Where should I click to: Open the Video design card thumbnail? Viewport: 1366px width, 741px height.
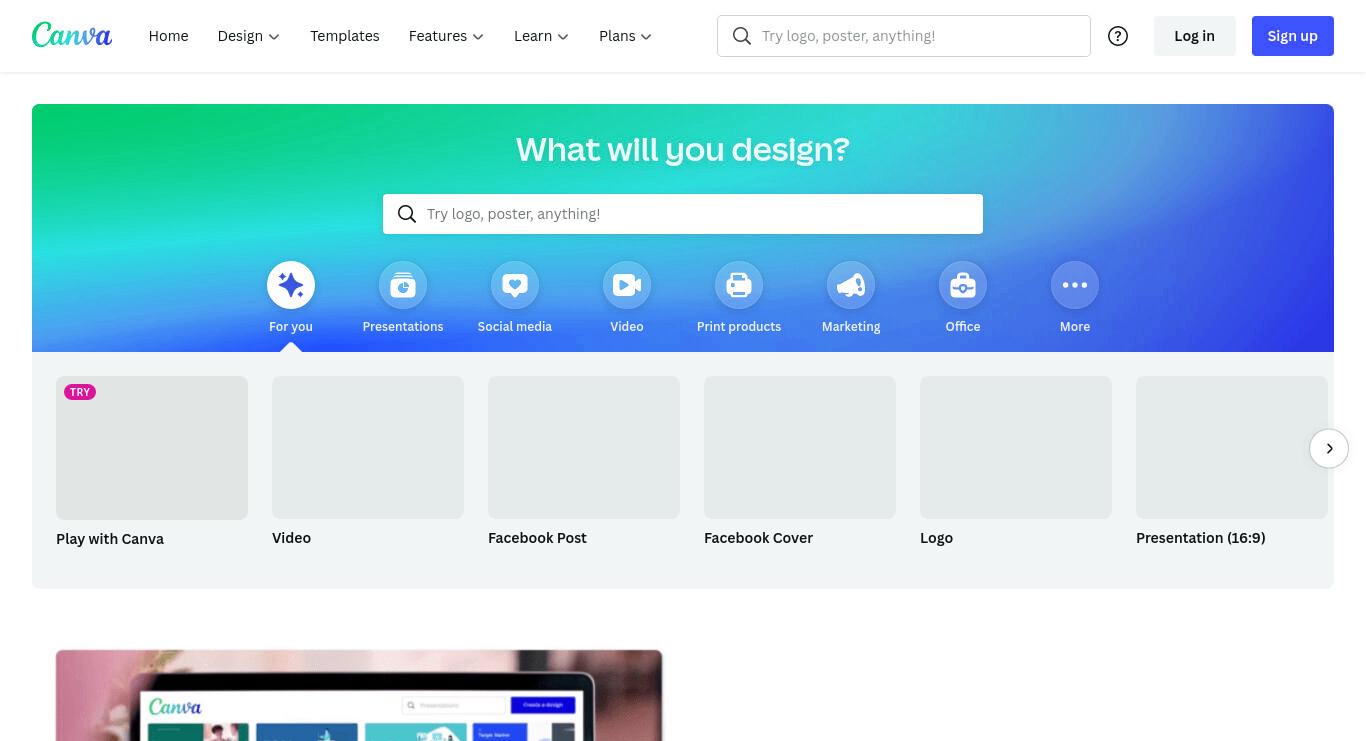[368, 447]
